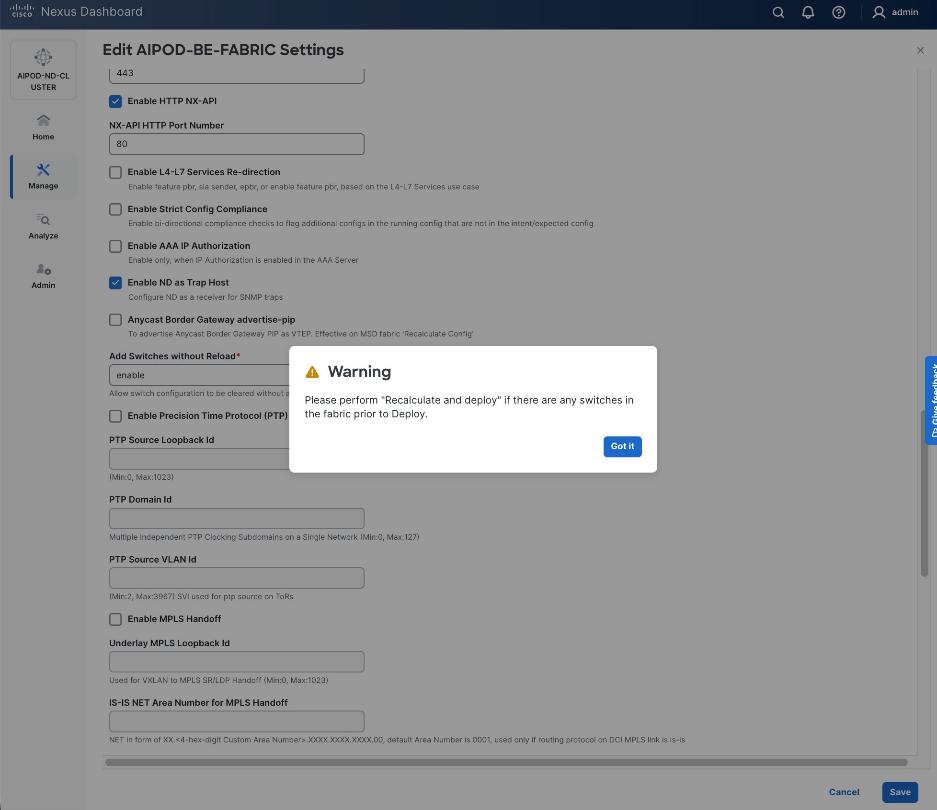The height and width of the screenshot is (810, 937).
Task: Open the admin user account menu
Action: [895, 12]
